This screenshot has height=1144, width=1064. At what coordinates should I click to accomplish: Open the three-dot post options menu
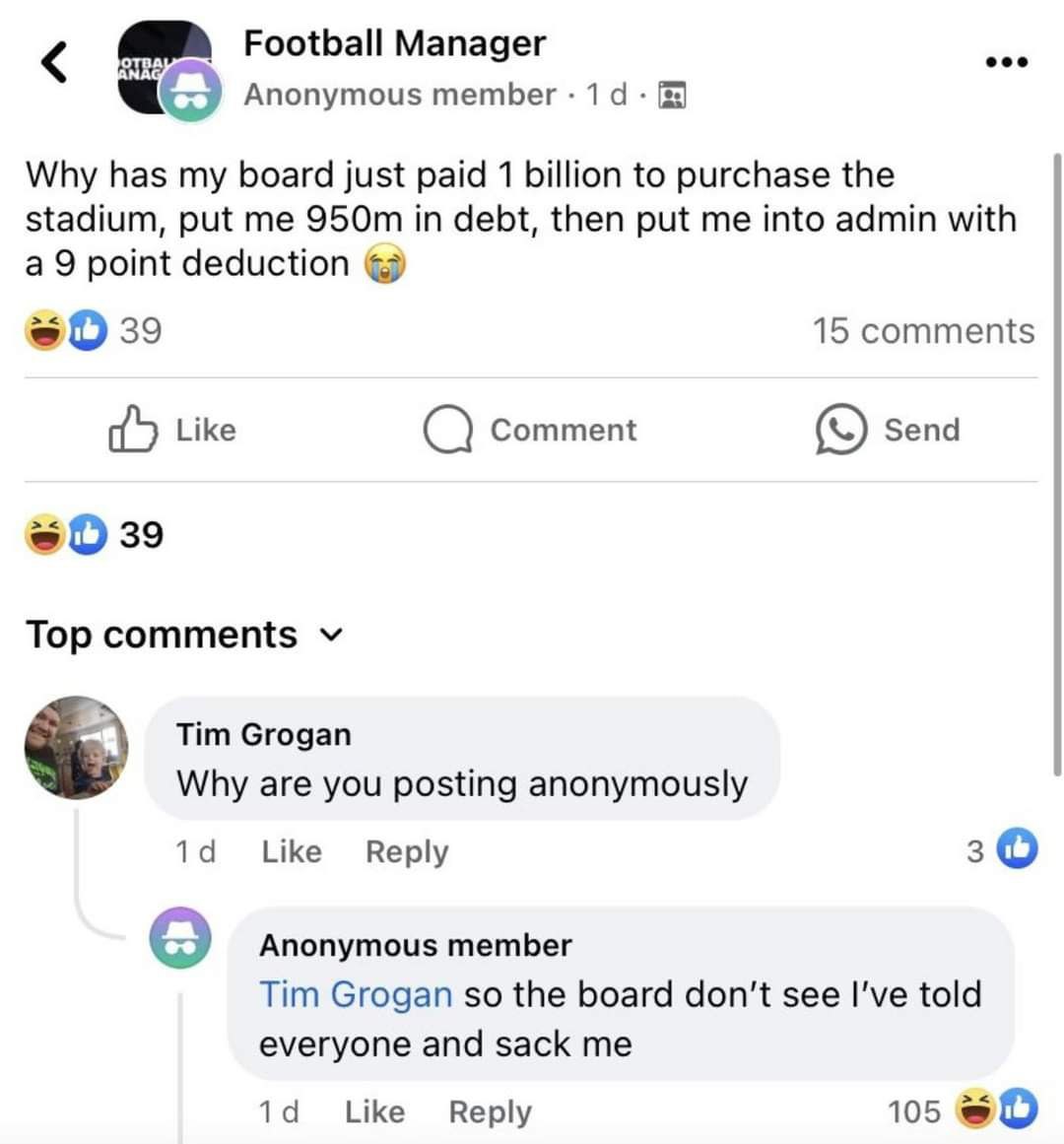(x=1007, y=62)
